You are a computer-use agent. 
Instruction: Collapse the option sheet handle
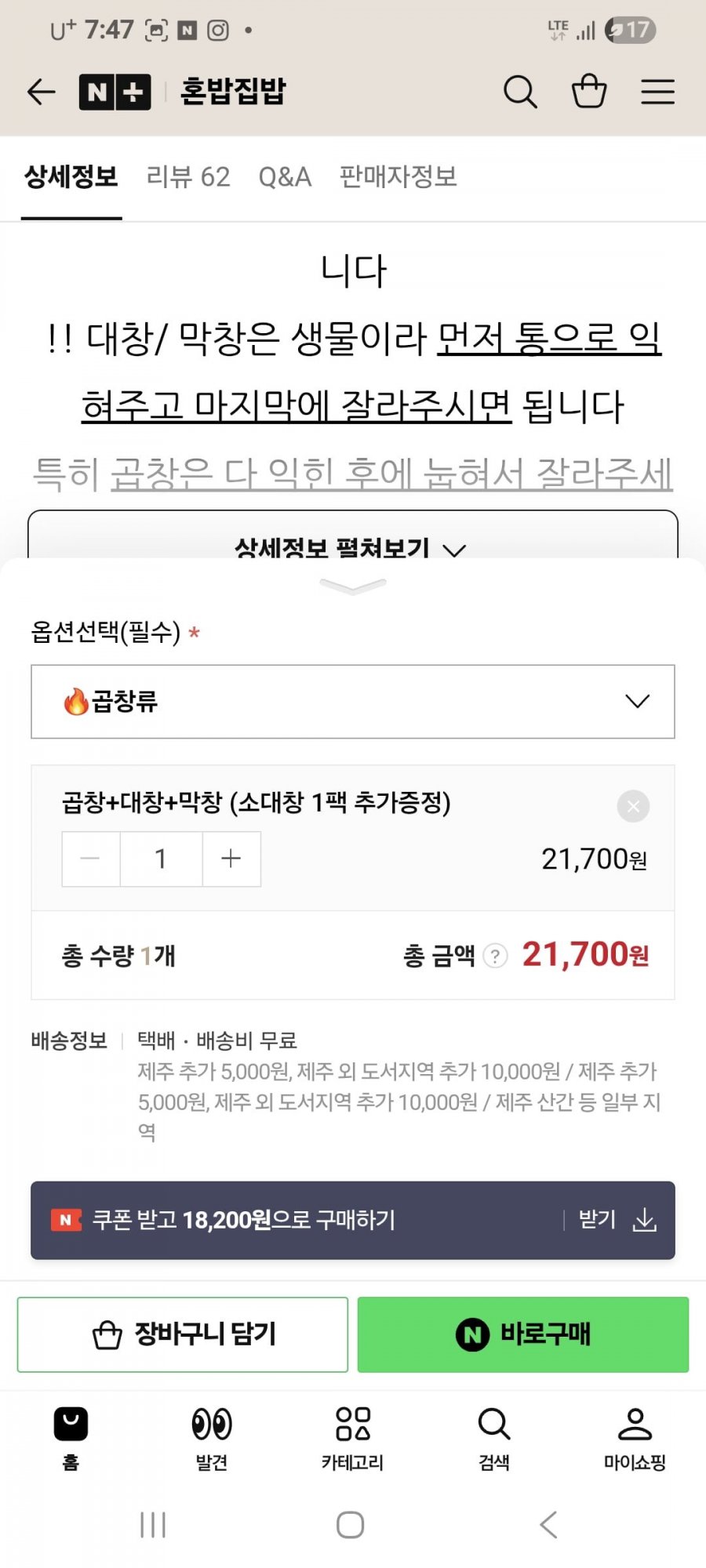(353, 586)
